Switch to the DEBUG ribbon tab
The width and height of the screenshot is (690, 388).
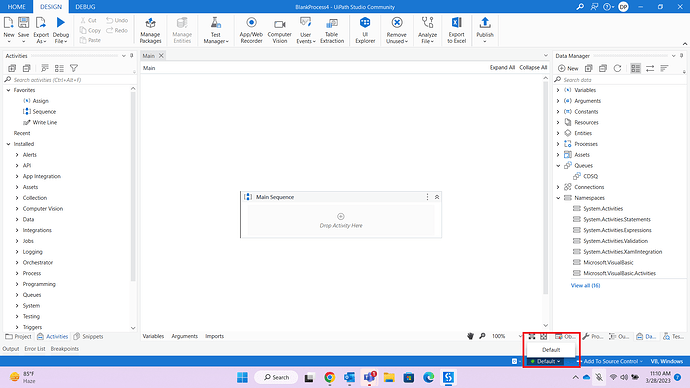click(x=85, y=7)
